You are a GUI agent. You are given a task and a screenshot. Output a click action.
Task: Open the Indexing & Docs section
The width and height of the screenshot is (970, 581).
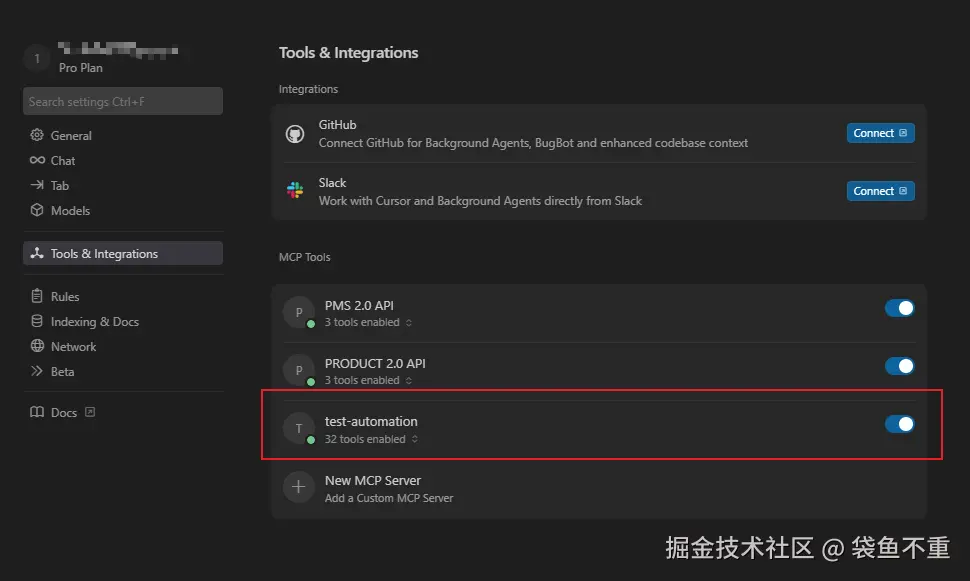94,322
